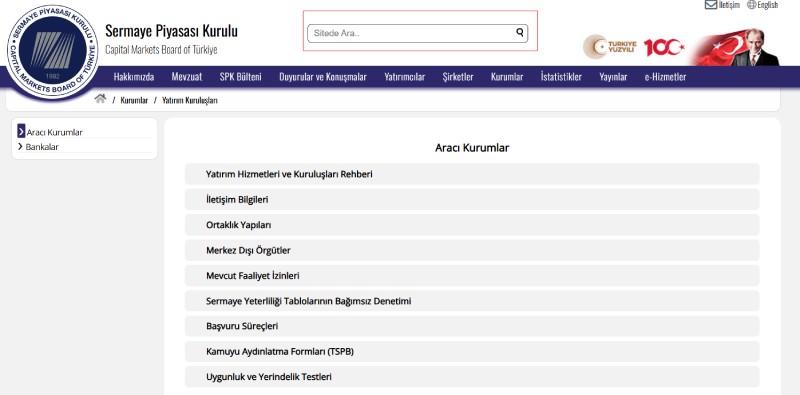The height and width of the screenshot is (395, 800).
Task: Click the Türkiye Yüzyılı logo
Action: tap(610, 47)
